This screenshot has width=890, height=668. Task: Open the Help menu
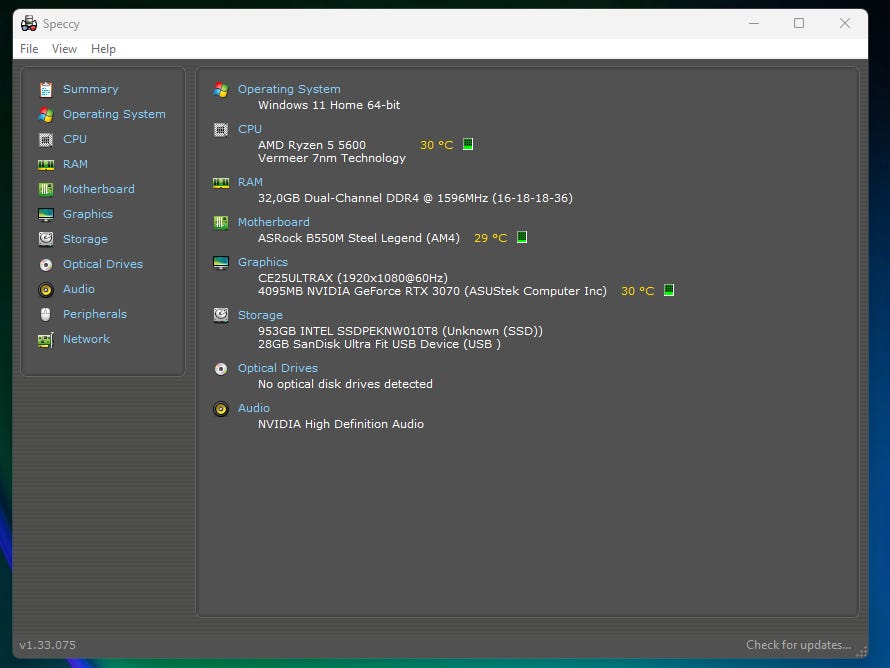[103, 48]
